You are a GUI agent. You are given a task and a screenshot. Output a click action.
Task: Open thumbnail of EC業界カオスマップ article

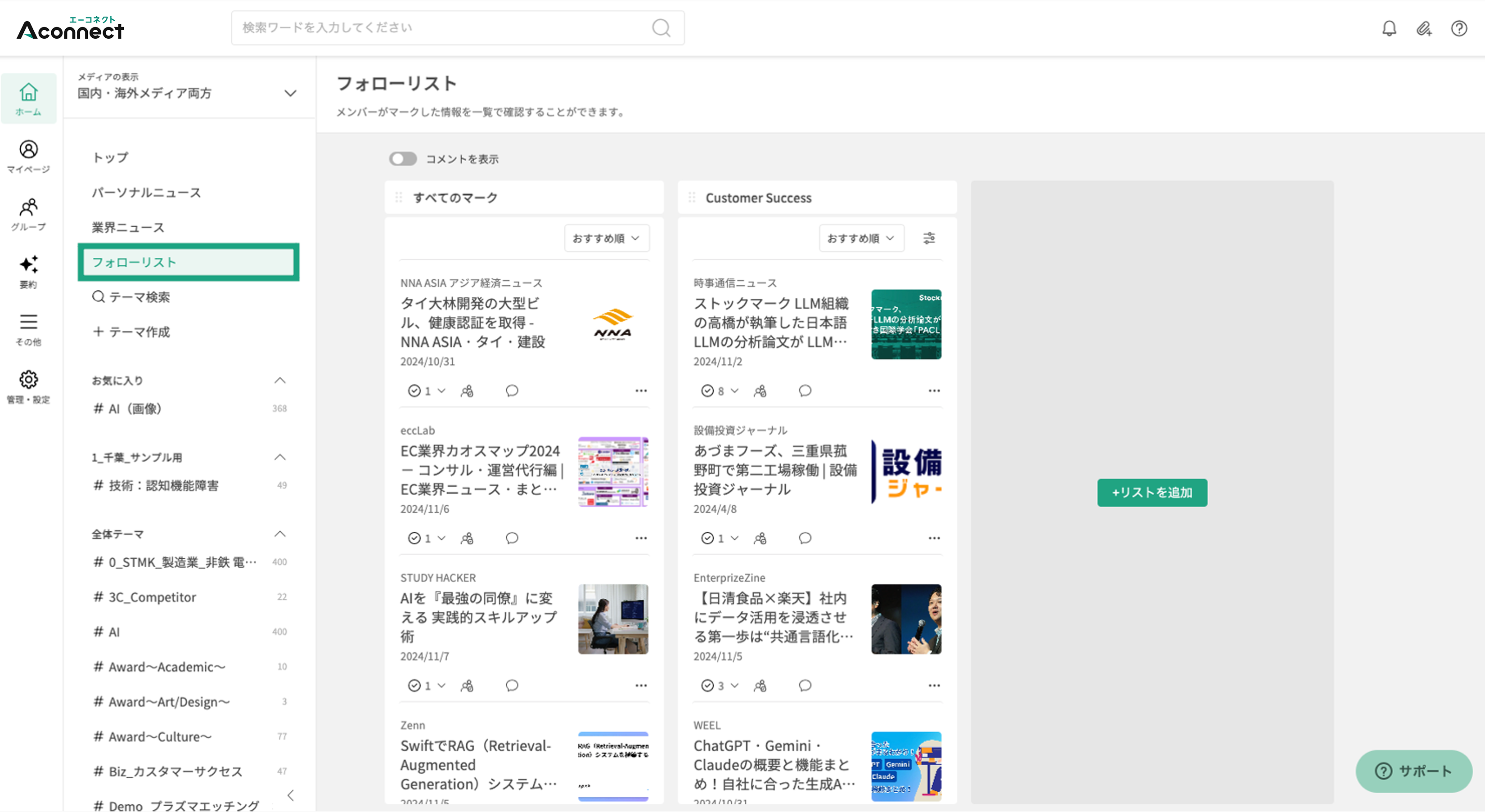pos(613,471)
